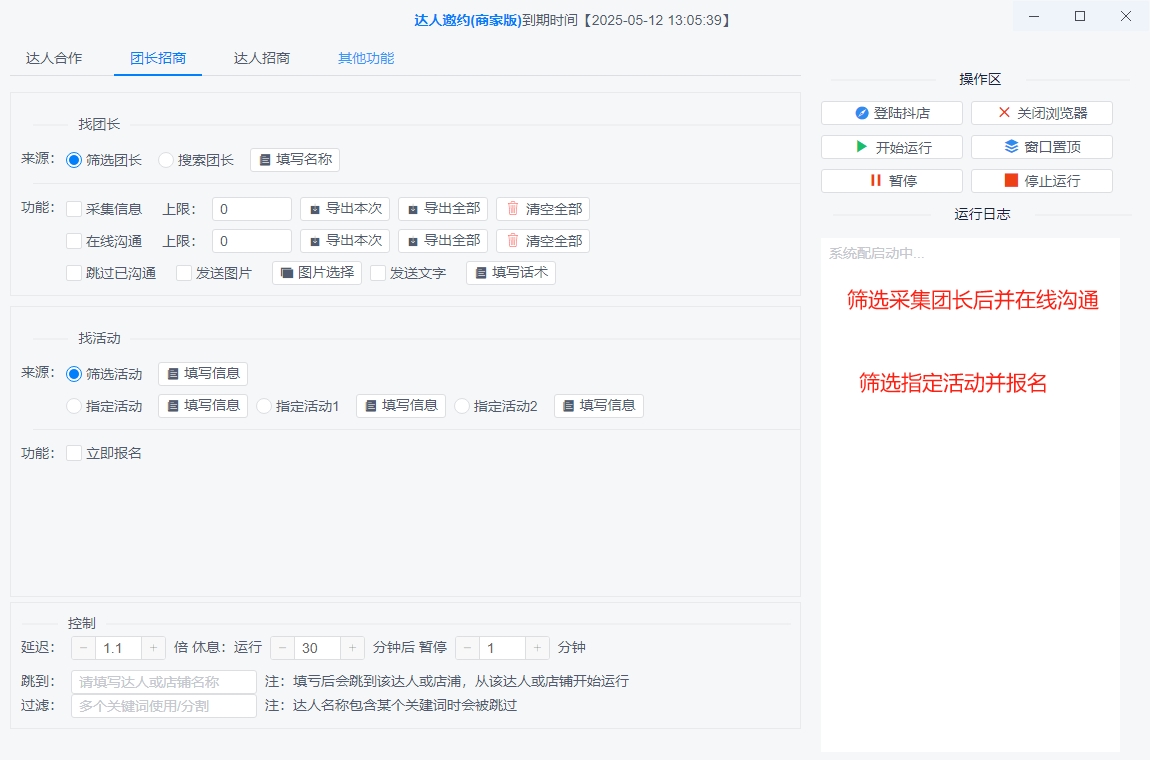Screen dimensions: 1150x760
Task: Open image picker with 图片选择 folder icon
Action: [x=316, y=272]
